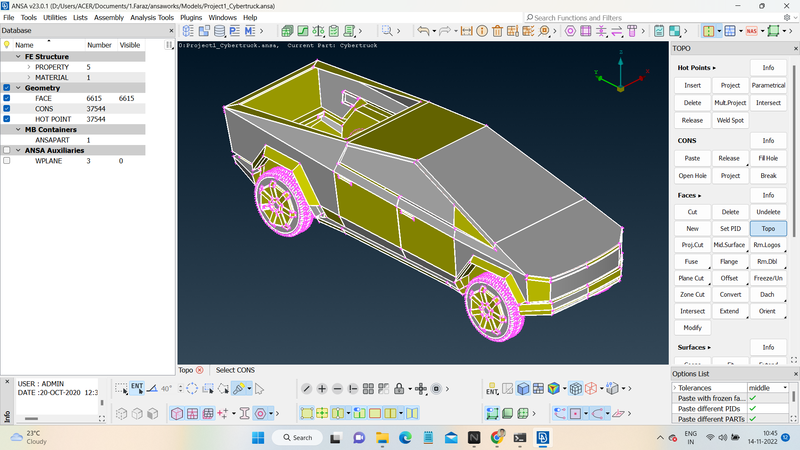Click the rainbow fringe plot cube icon
The height and width of the screenshot is (450, 800).
point(554,389)
